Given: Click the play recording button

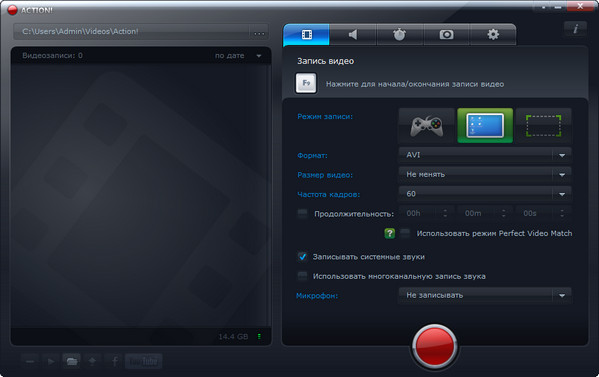Looking at the screenshot, I should pyautogui.click(x=51, y=361).
